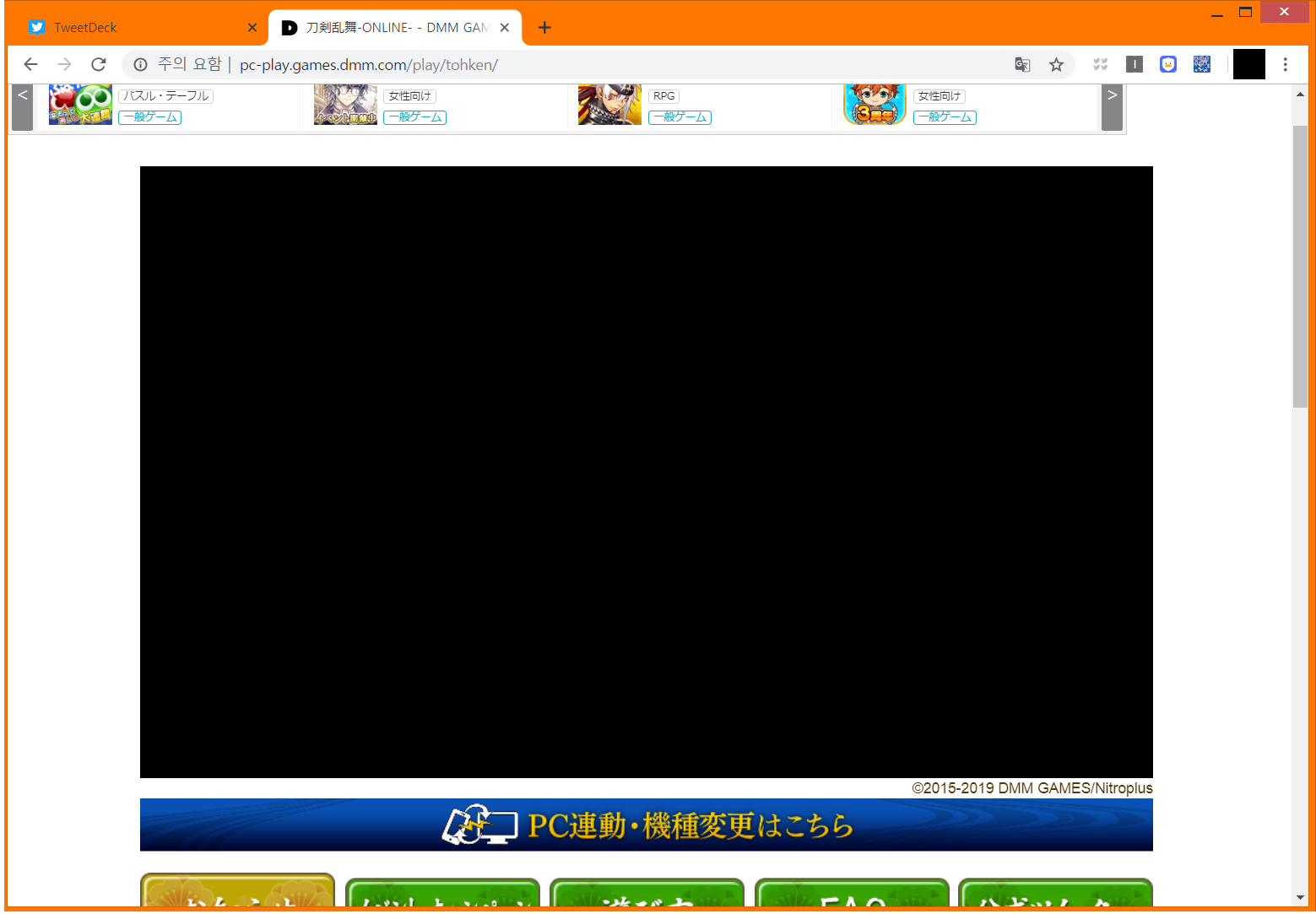Click the site info warning icon
1316x914 pixels.
click(141, 64)
